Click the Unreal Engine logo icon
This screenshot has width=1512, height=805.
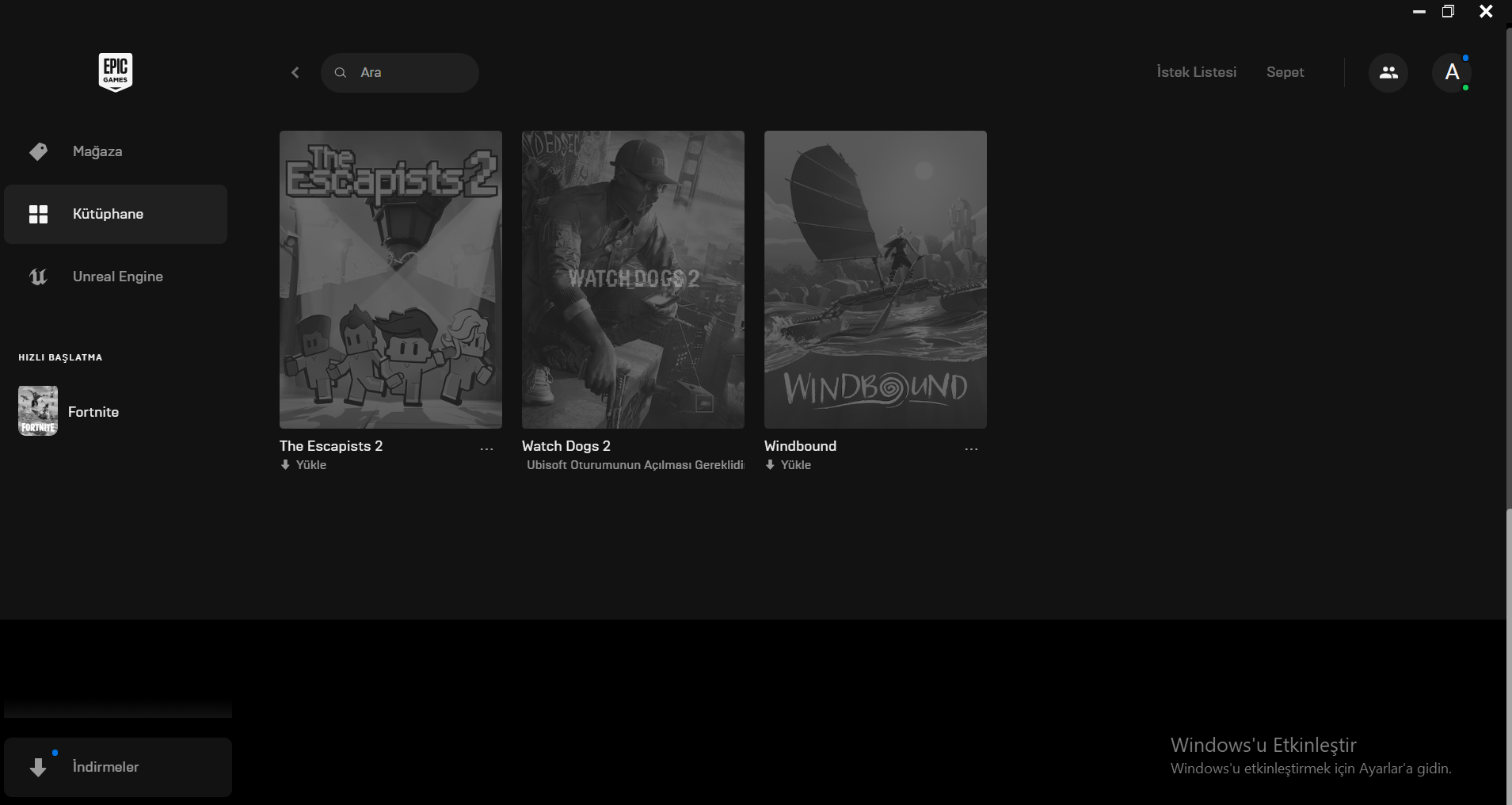(38, 277)
